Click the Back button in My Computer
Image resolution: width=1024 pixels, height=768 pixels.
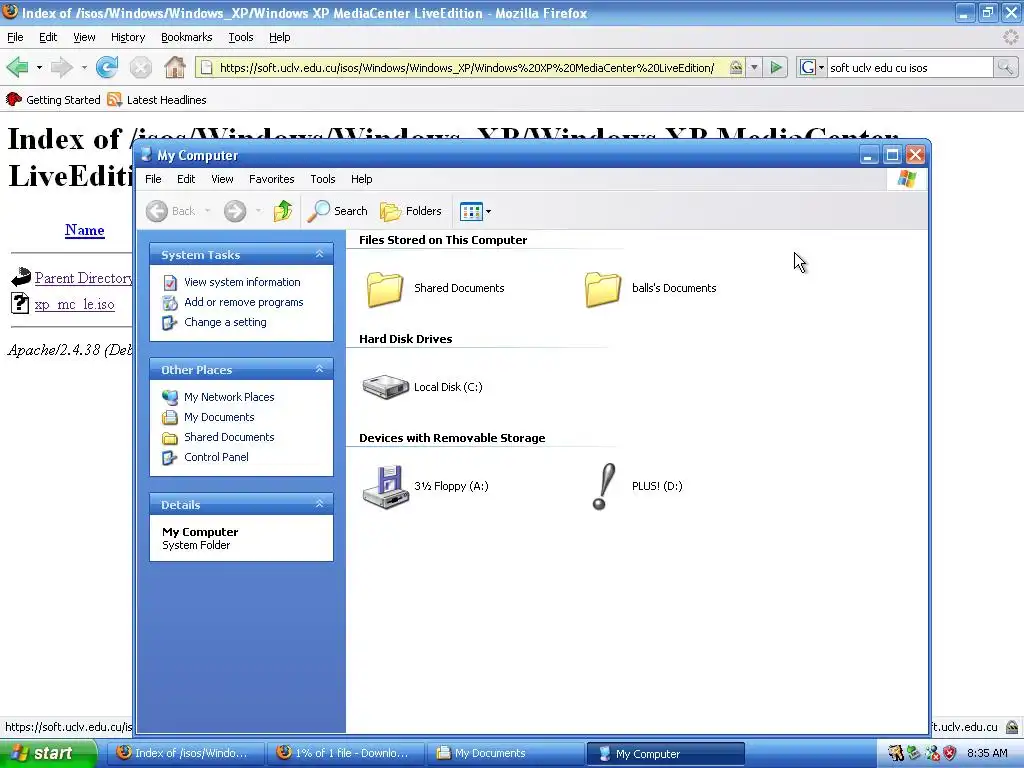pyautogui.click(x=170, y=211)
